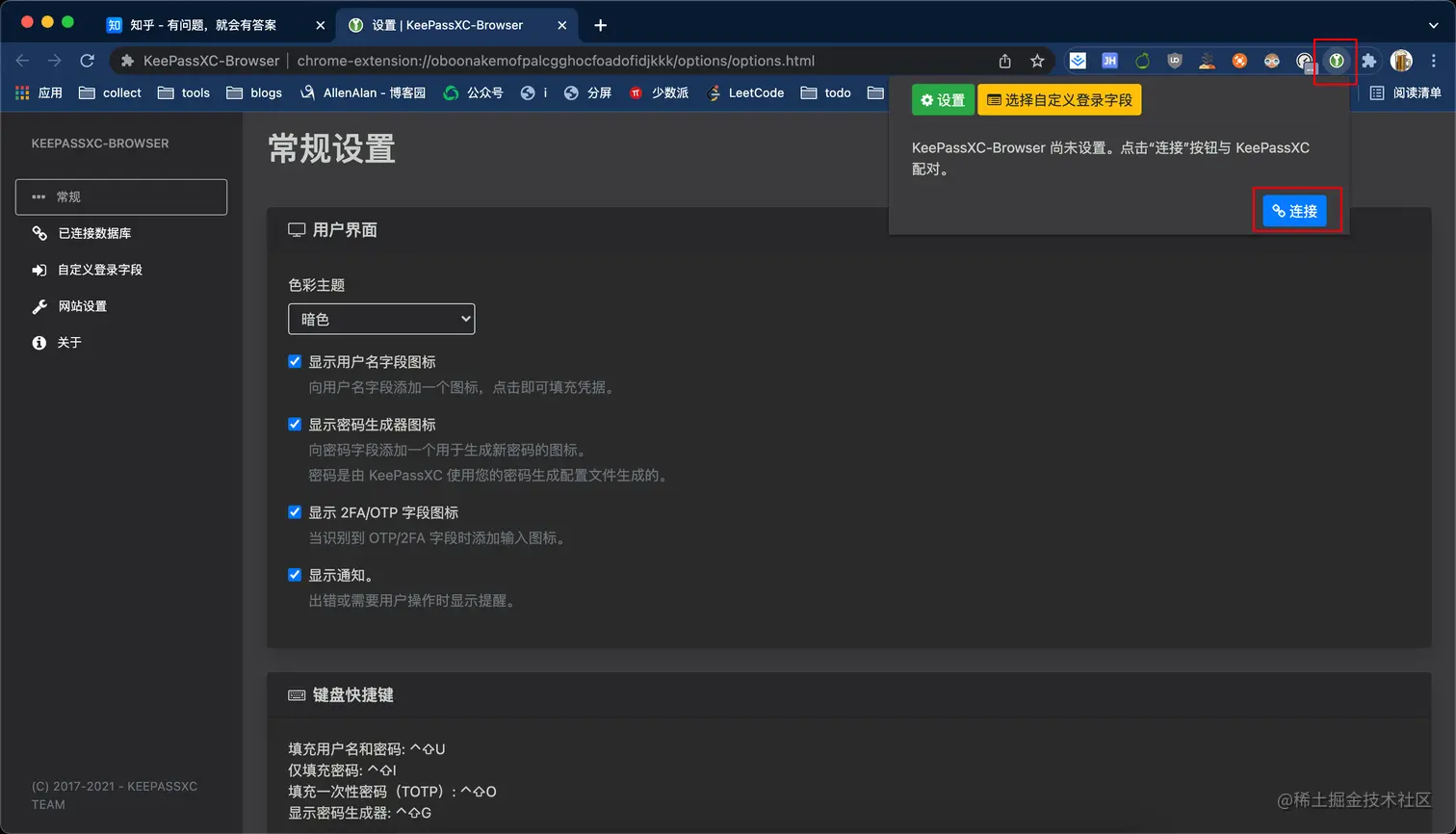
Task: Open the collect bookmarks folder
Action: 110,92
